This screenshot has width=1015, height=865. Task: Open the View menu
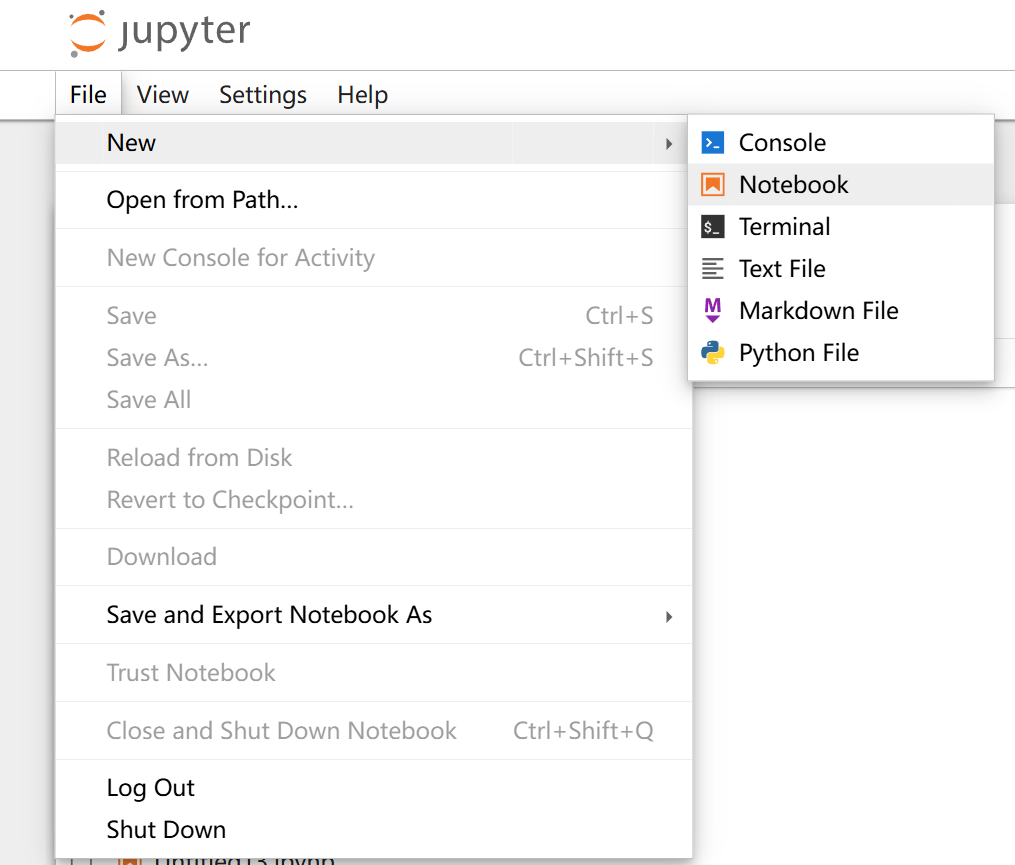point(162,94)
